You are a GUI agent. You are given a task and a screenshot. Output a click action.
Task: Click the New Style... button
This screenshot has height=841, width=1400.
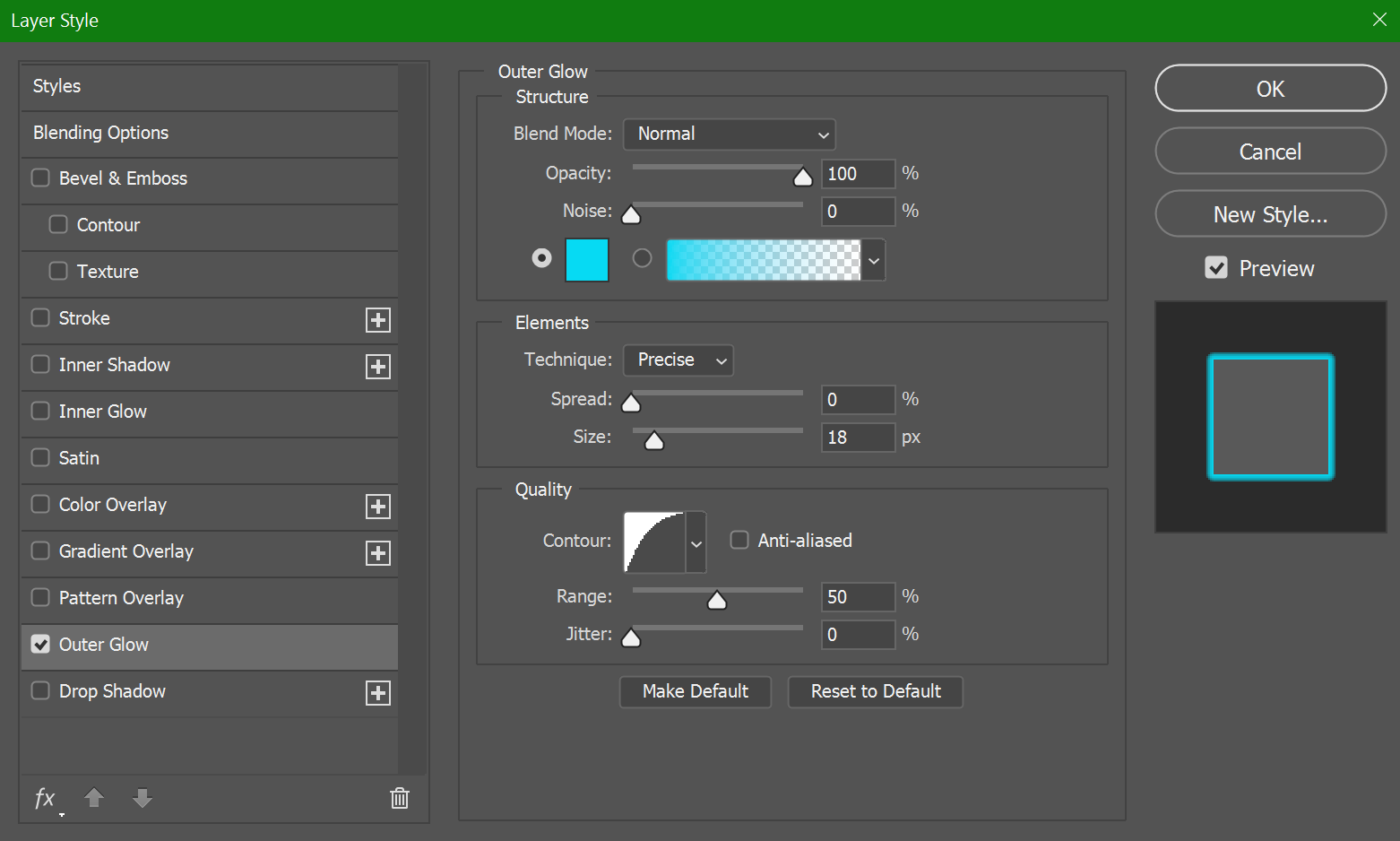(x=1270, y=214)
